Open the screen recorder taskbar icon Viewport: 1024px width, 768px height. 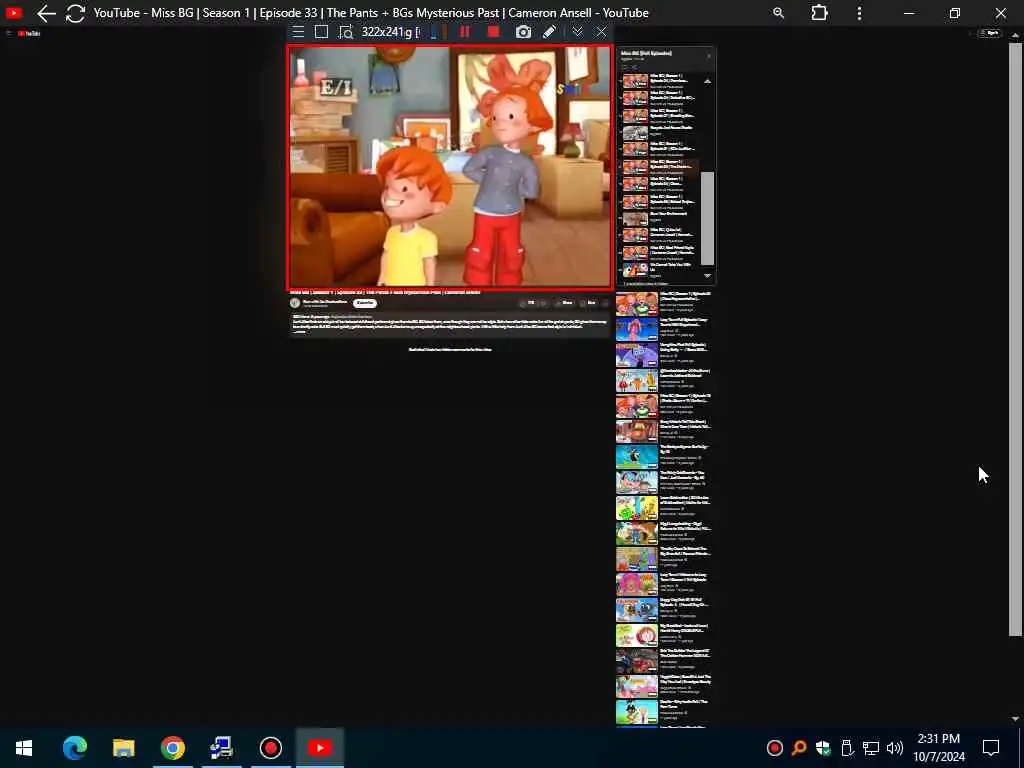point(270,747)
